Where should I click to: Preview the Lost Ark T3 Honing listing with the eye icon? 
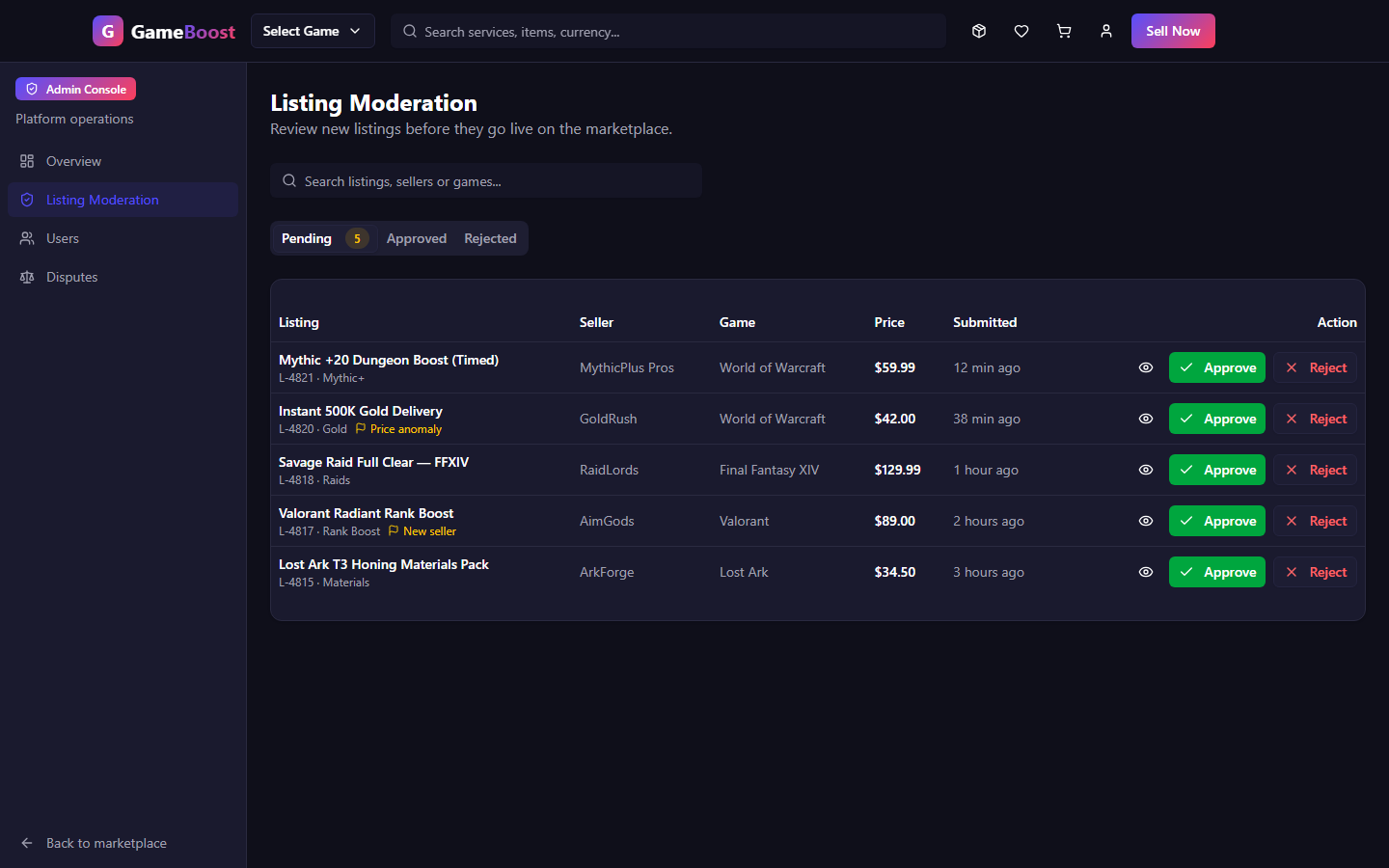1146,572
